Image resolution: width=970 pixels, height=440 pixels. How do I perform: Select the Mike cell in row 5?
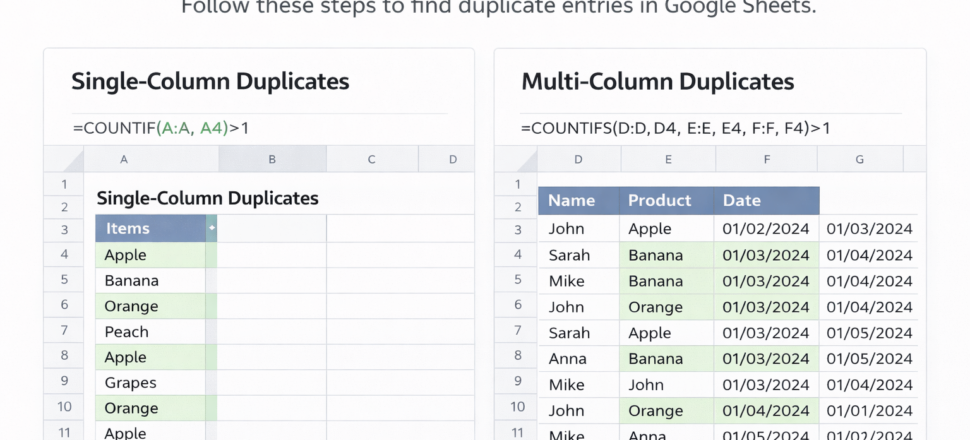click(579, 281)
